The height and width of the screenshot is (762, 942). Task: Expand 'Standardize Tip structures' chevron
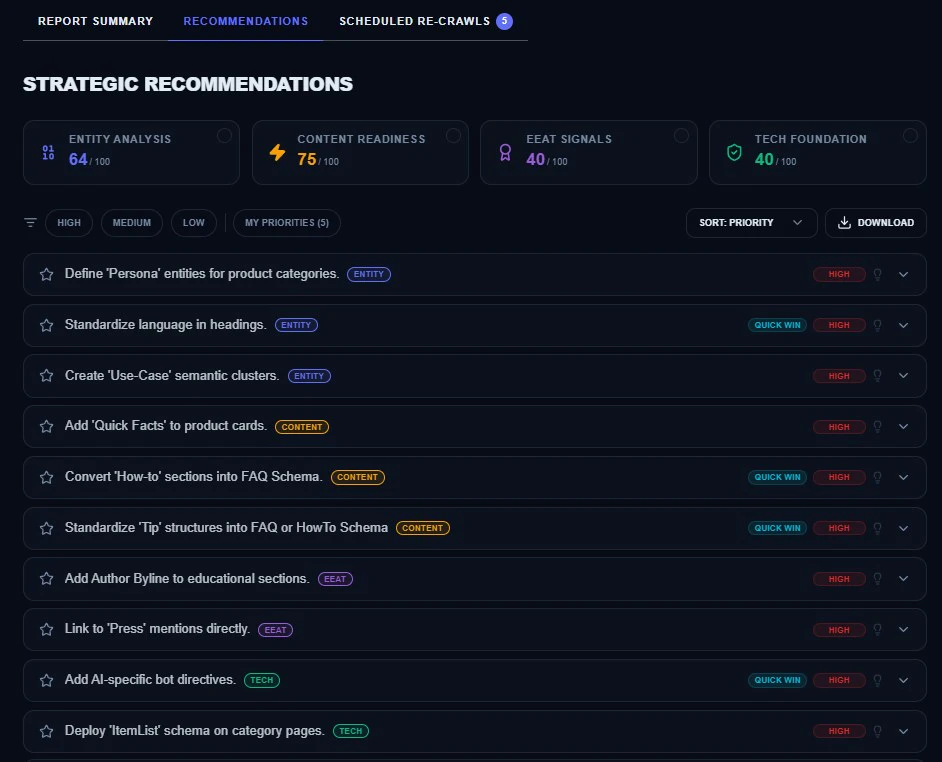tap(903, 528)
